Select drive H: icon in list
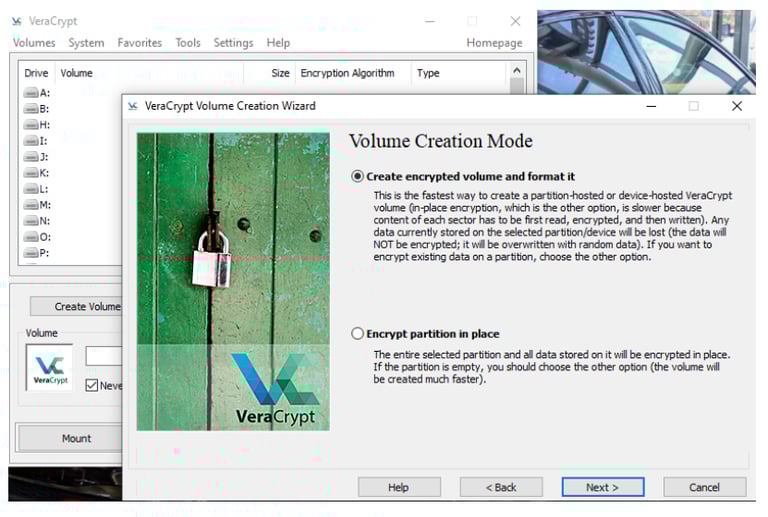 coord(31,125)
